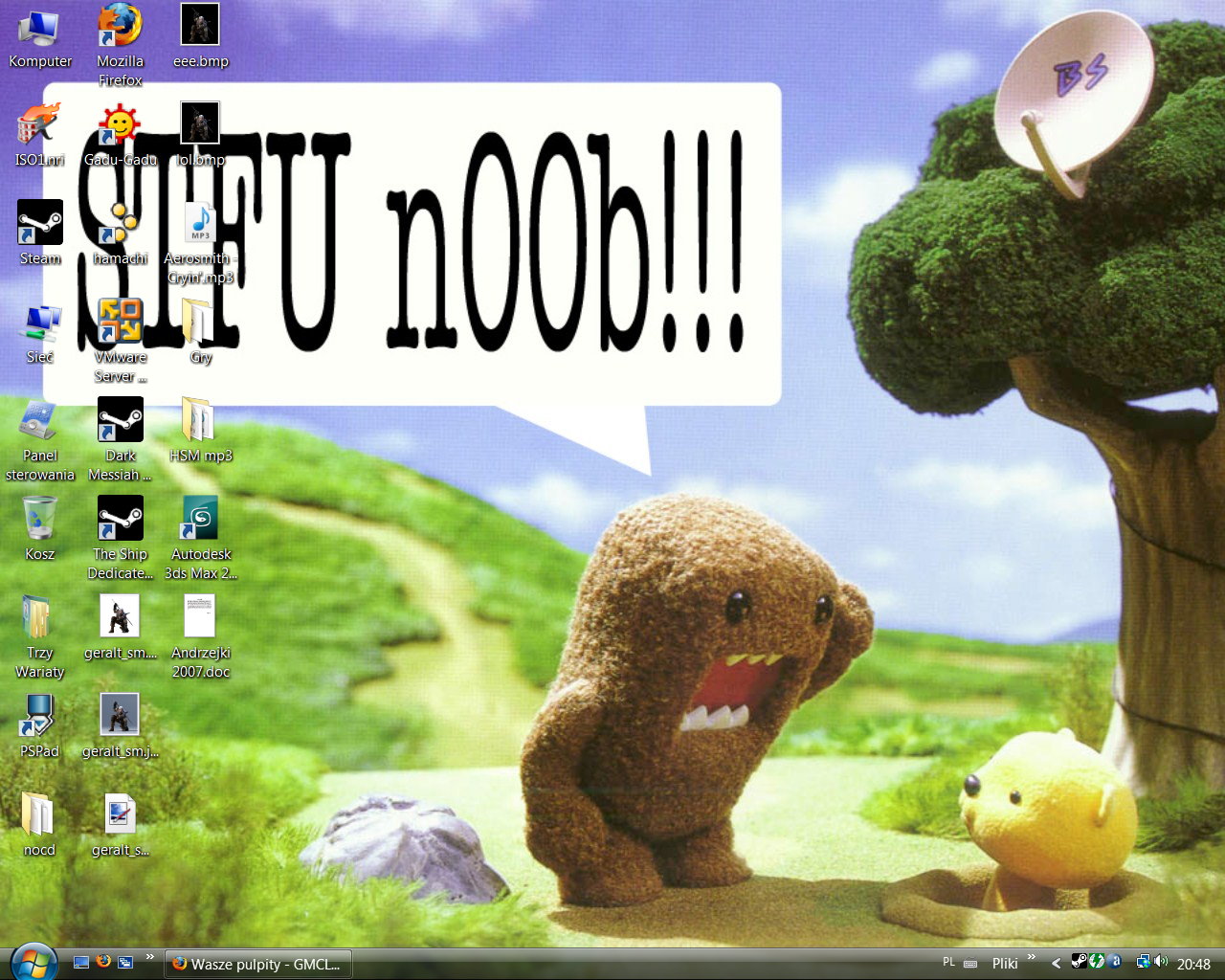
Task: Select the Autodesk 3ds Max shortcut
Action: pos(200,519)
